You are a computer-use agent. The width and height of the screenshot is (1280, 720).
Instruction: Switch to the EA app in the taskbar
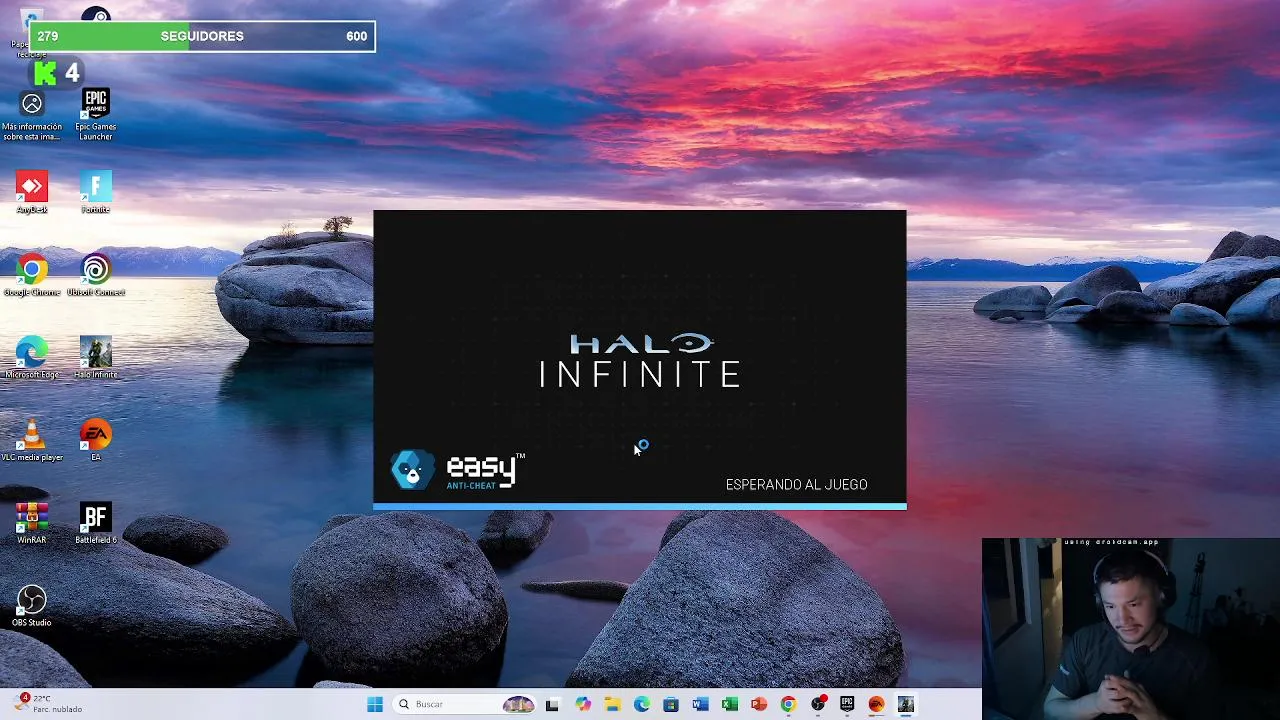(x=877, y=704)
